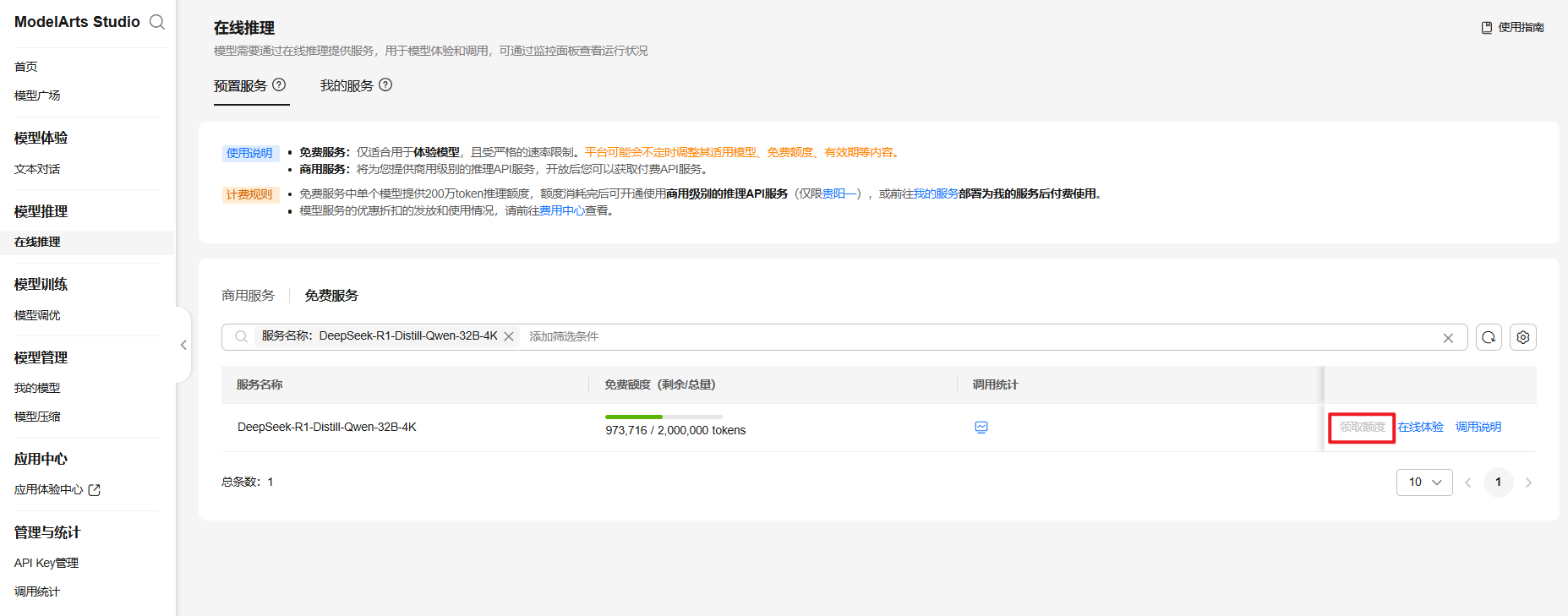Open the 我的服务 link in 计费规则
The height and width of the screenshot is (616, 1568).
coord(936,194)
